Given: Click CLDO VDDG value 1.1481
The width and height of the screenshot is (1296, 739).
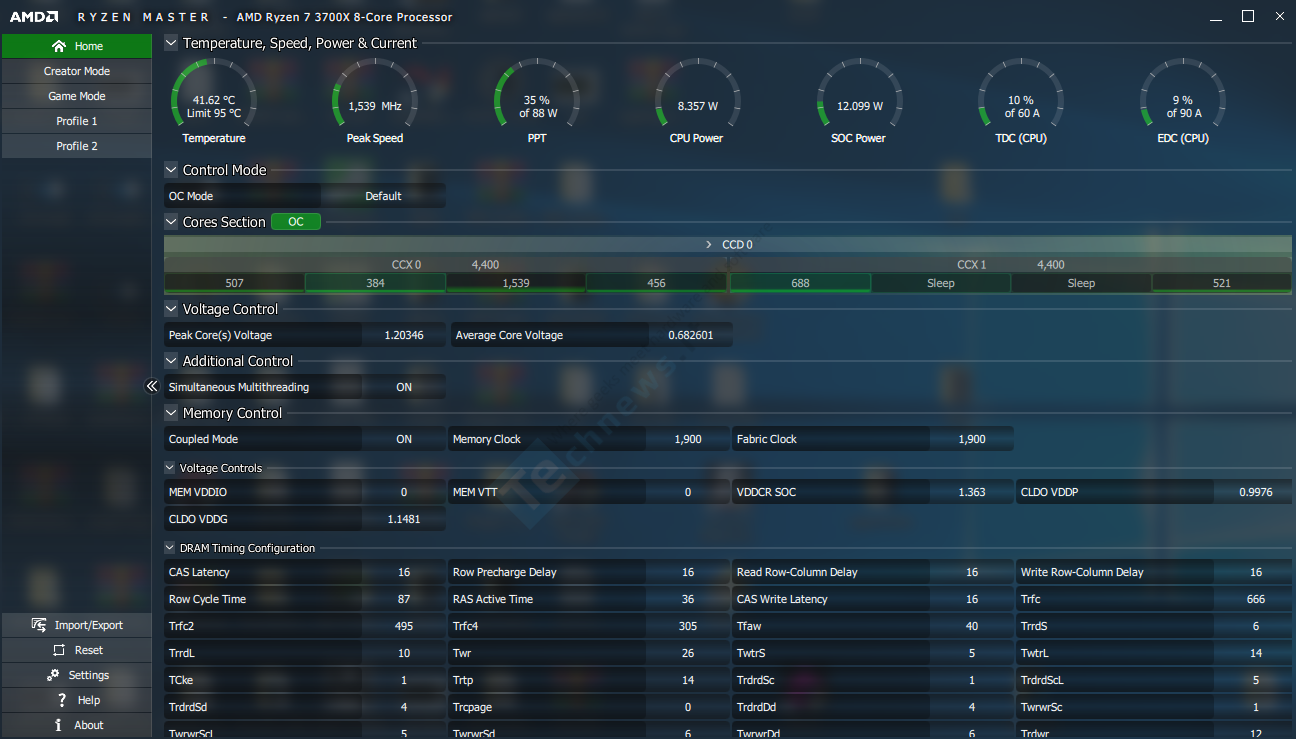Looking at the screenshot, I should tap(404, 519).
